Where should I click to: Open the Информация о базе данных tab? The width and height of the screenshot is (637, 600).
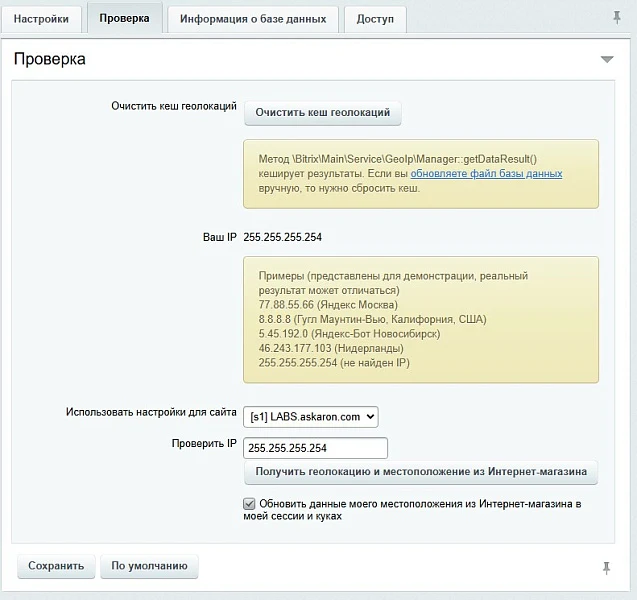pos(253,19)
